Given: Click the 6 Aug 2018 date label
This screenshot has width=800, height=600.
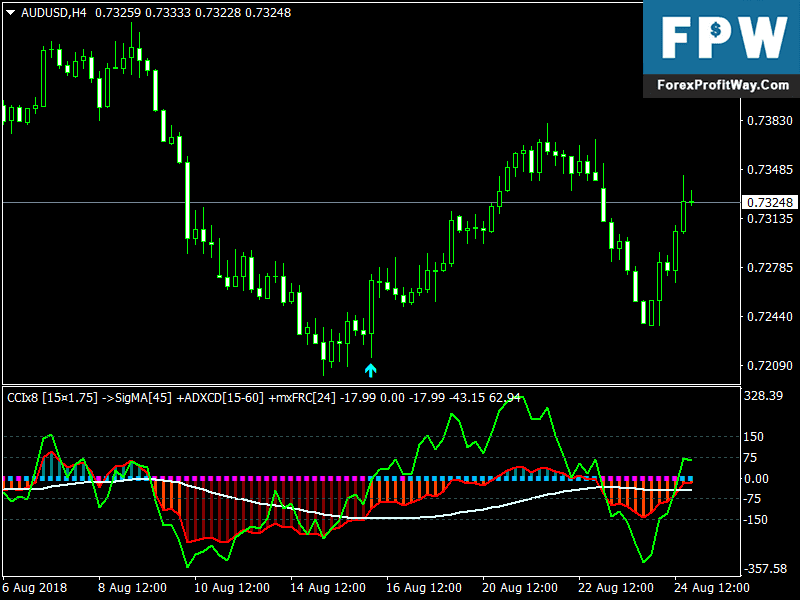Looking at the screenshot, I should (35, 588).
